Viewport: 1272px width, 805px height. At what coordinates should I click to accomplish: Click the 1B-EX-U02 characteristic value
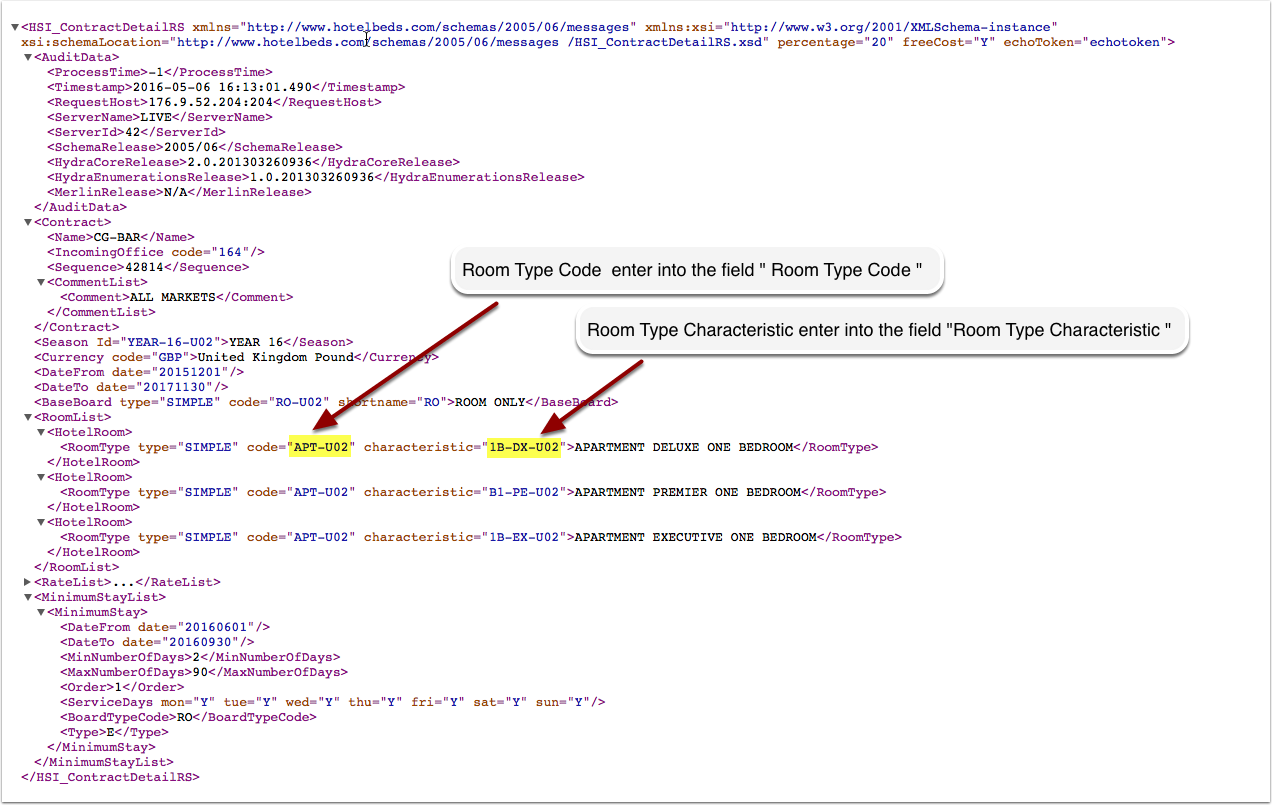click(524, 537)
